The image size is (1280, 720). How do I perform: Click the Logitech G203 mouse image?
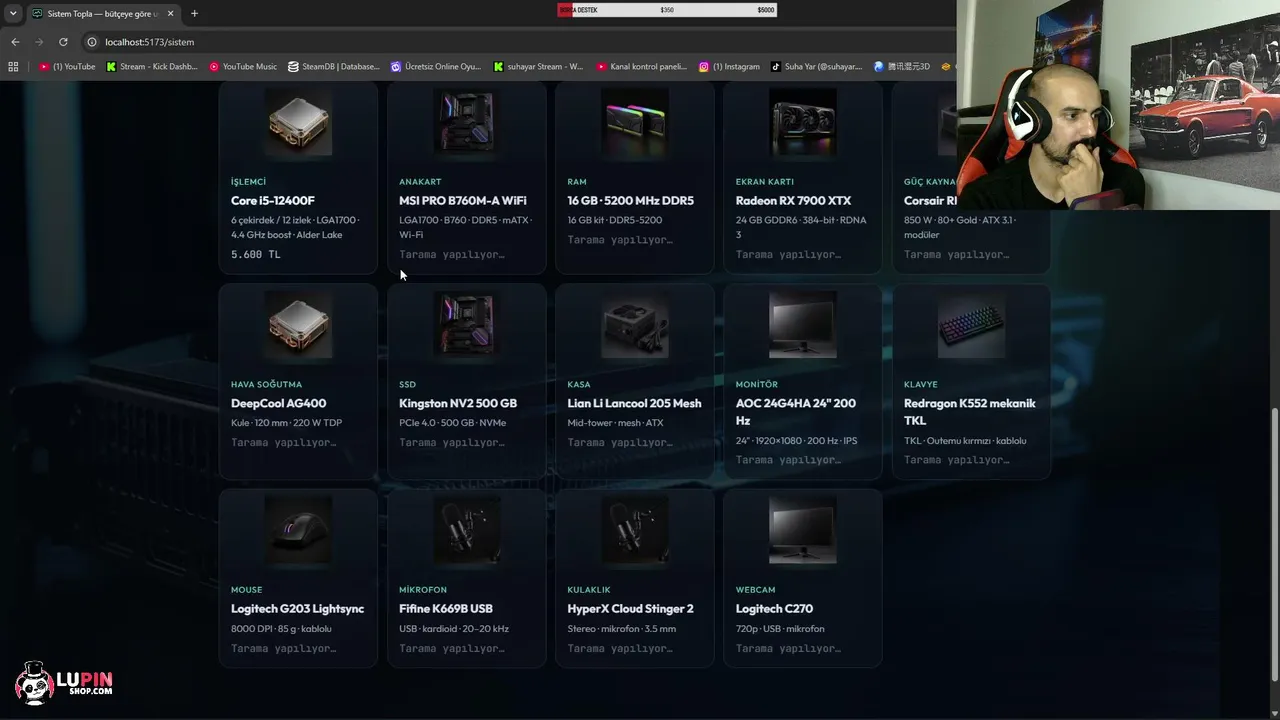tap(298, 530)
